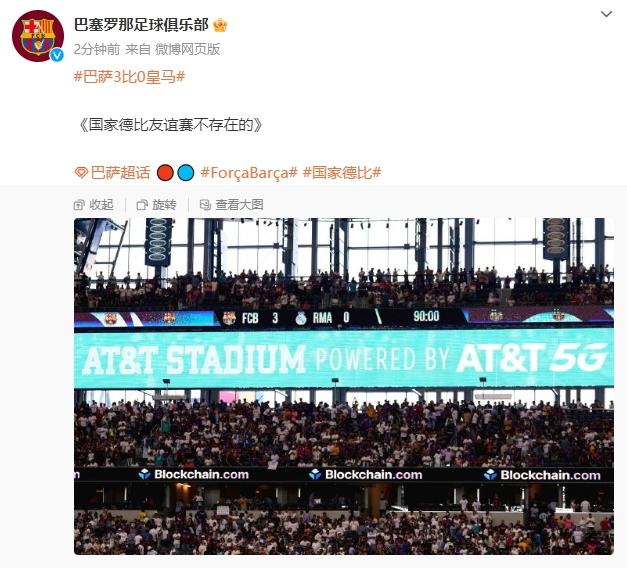This screenshot has height=568, width=627.
Task: Click the blue verified badge on avatar
Action: coord(57,55)
